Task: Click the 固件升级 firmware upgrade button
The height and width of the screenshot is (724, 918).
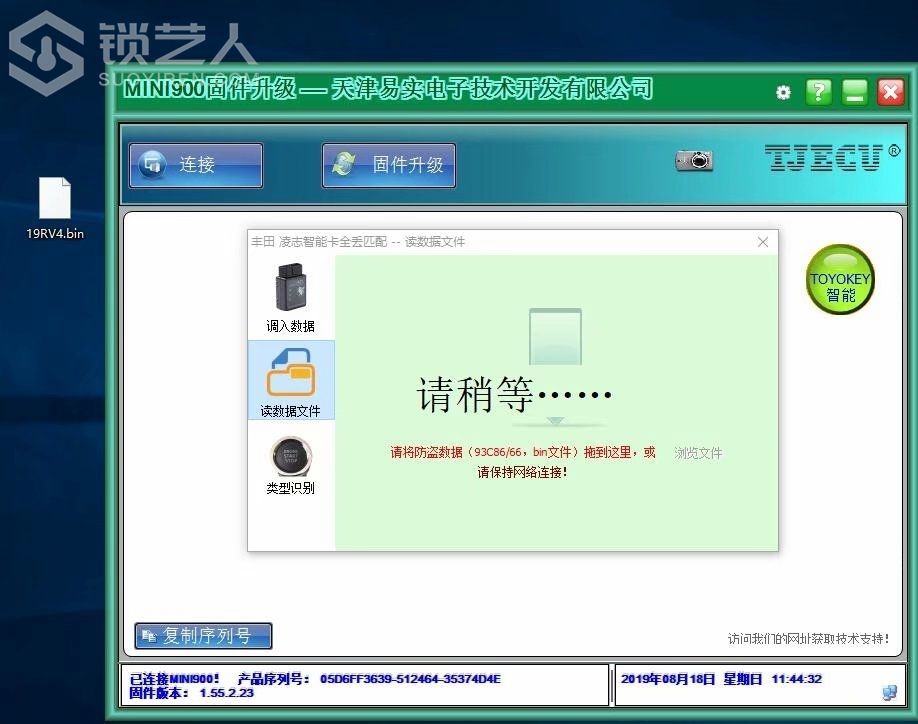Action: pos(389,165)
